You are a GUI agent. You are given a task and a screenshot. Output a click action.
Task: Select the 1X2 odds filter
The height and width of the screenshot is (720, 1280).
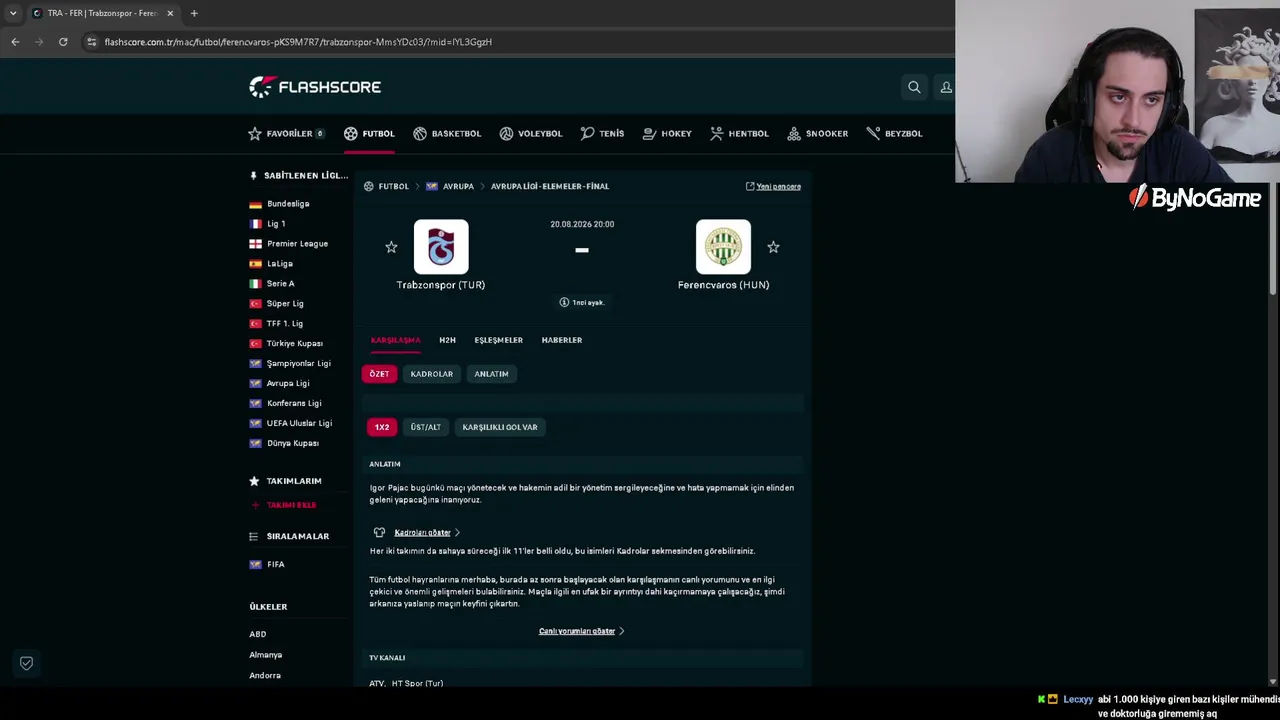tap(382, 427)
